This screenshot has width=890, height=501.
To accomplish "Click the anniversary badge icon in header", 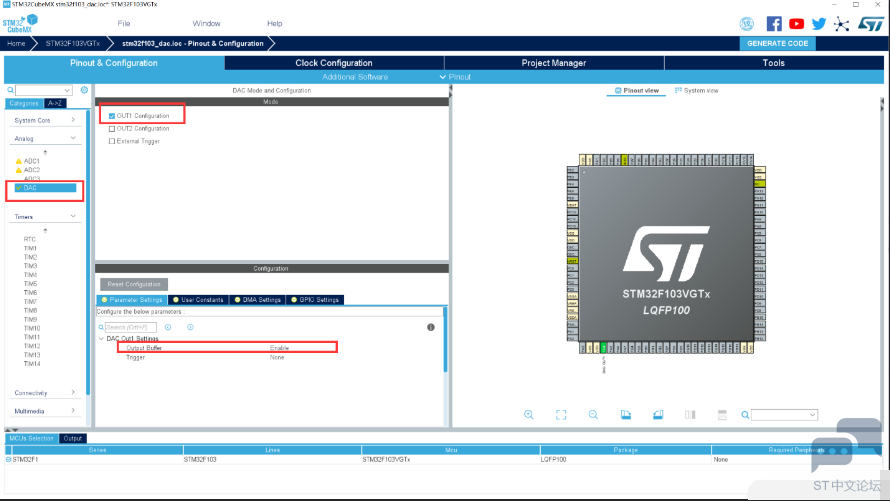I will [746, 24].
